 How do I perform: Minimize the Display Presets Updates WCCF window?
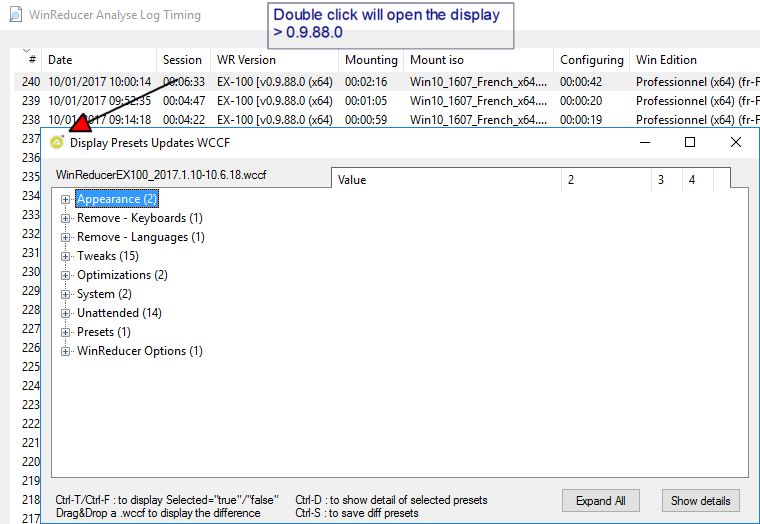point(645,143)
